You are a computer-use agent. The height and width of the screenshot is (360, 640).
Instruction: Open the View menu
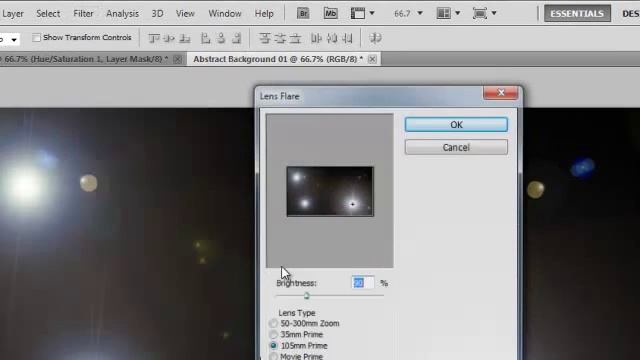point(185,14)
